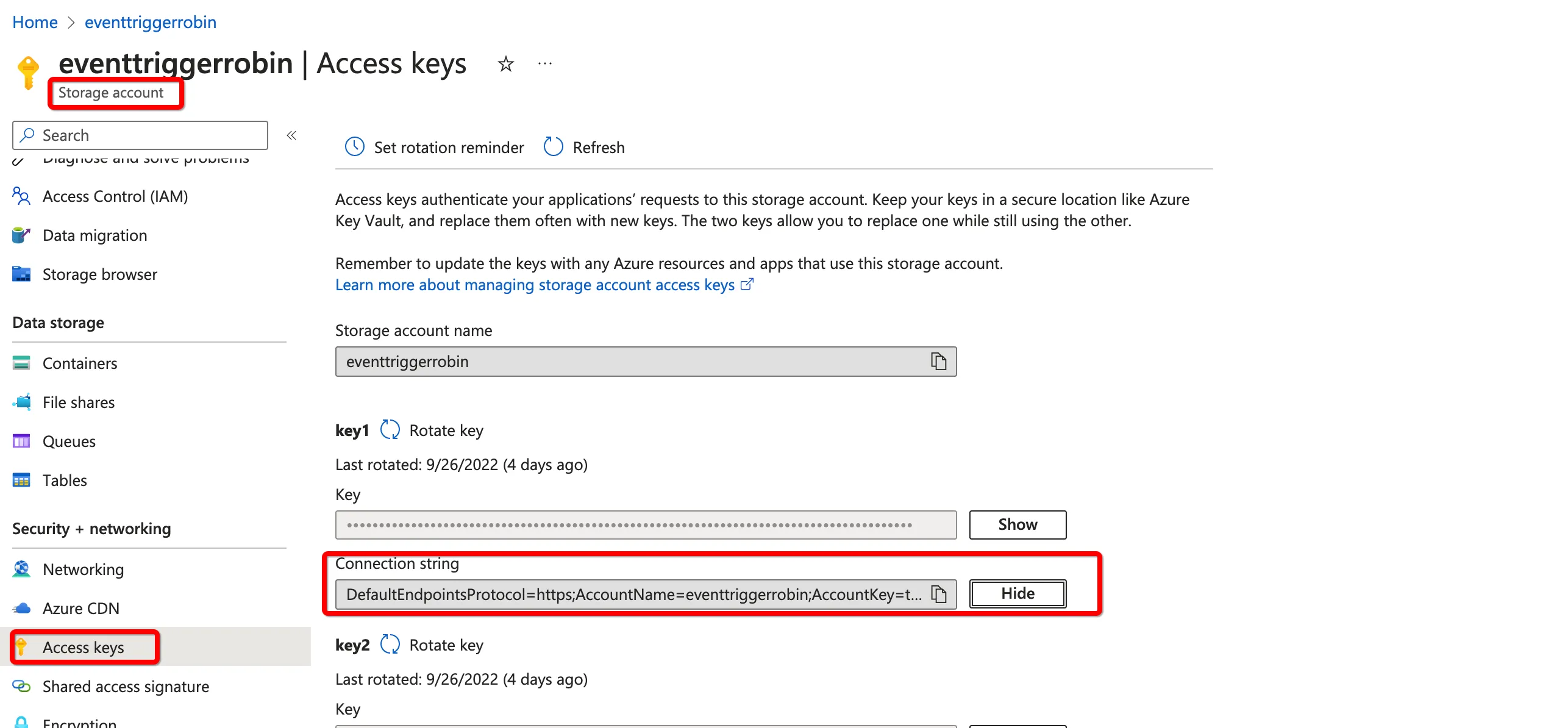Open the managing access keys link
Image resolution: width=1568 pixels, height=728 pixels.
tap(535, 285)
